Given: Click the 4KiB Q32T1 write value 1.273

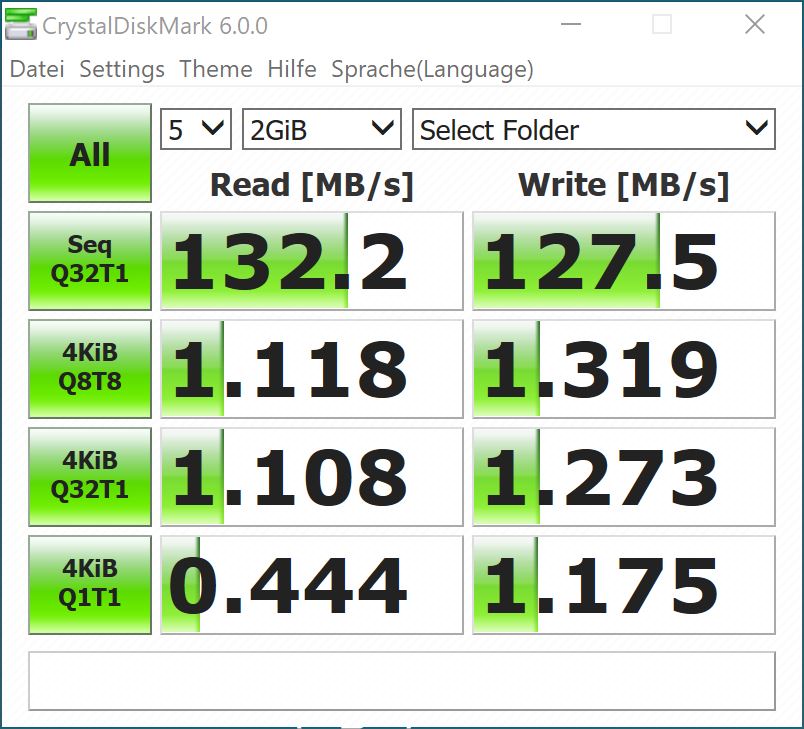Looking at the screenshot, I should 624,477.
